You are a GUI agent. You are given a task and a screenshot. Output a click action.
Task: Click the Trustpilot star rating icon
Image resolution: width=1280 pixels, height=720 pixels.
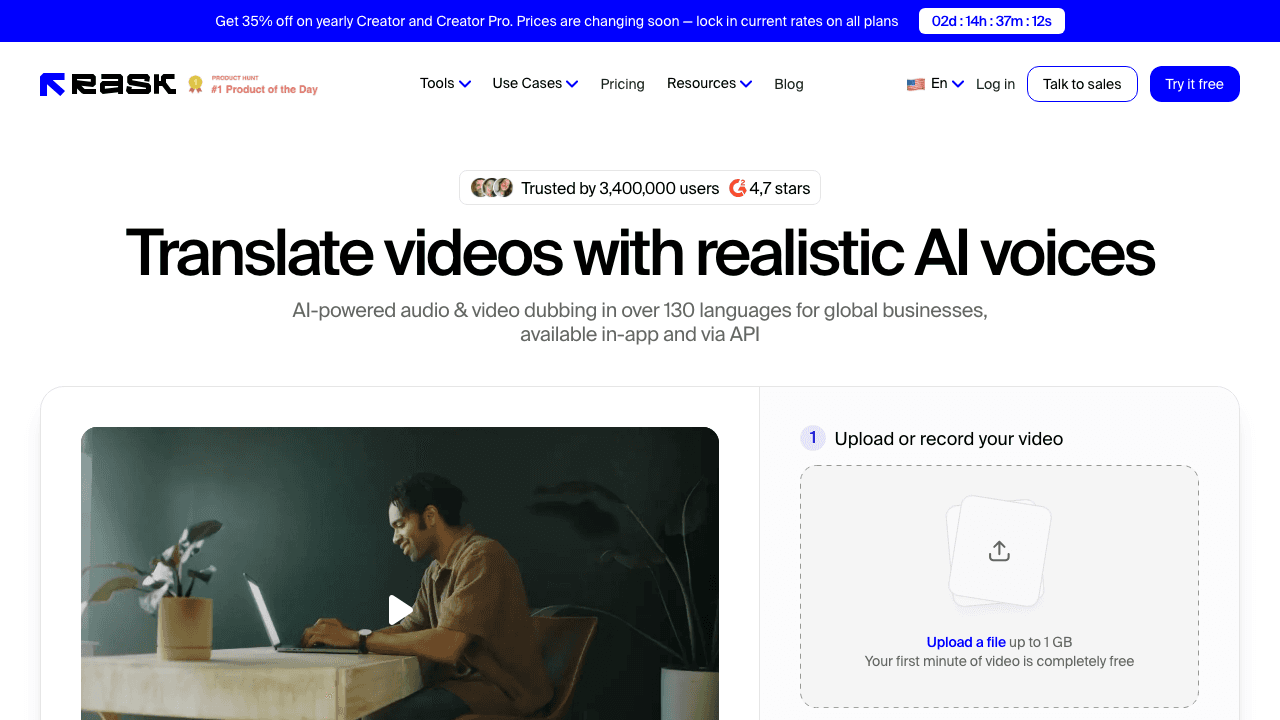(x=738, y=187)
